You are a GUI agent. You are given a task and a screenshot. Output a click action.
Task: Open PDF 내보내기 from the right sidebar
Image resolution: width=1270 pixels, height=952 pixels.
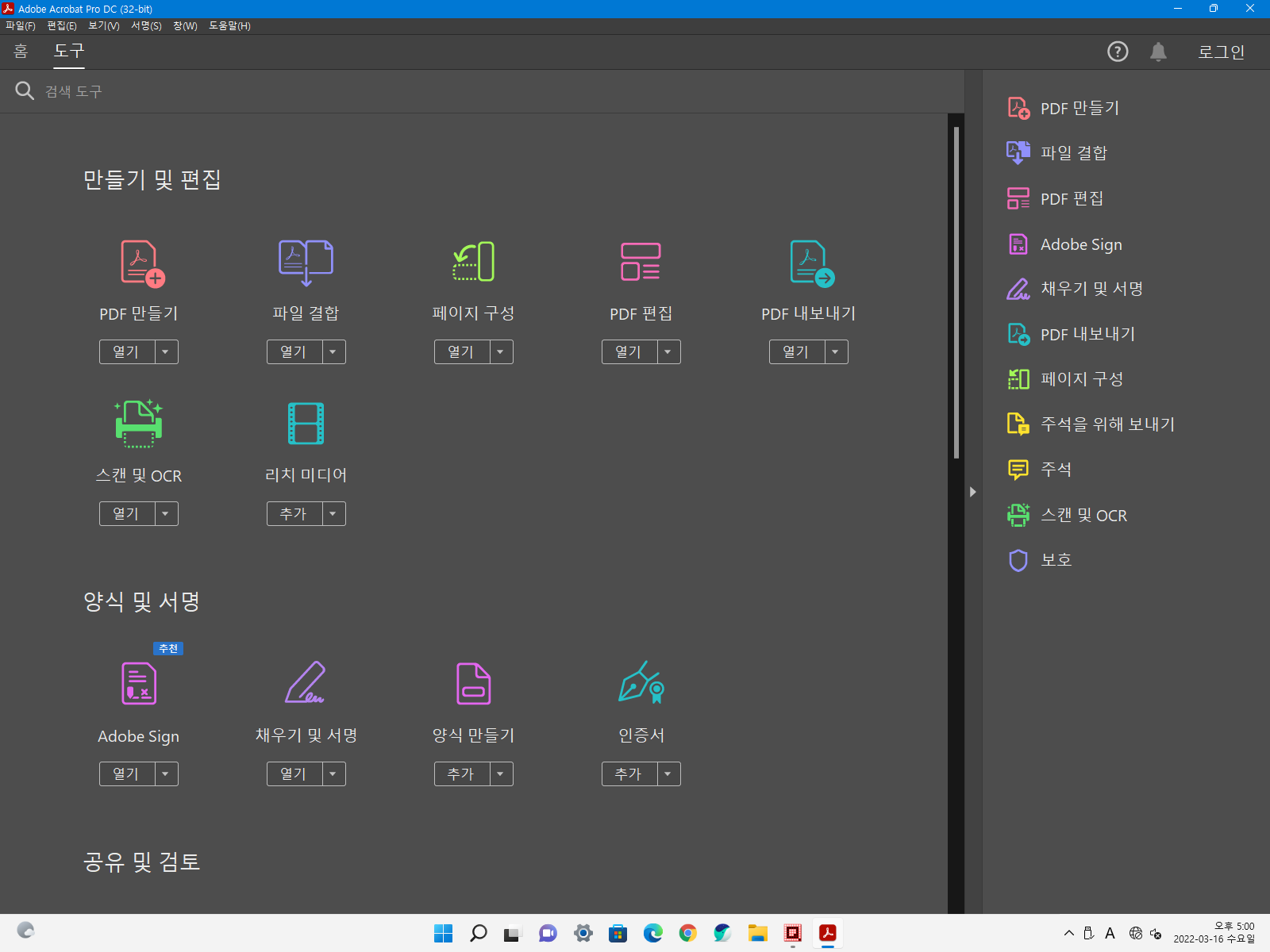click(1071, 334)
